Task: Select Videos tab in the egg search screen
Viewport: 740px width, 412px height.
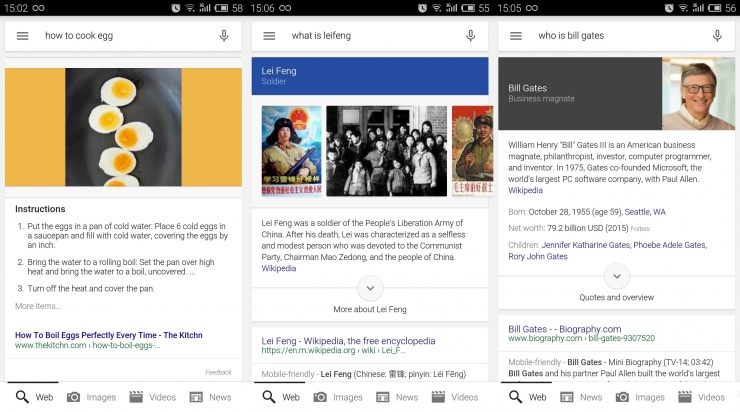Action: tap(152, 397)
